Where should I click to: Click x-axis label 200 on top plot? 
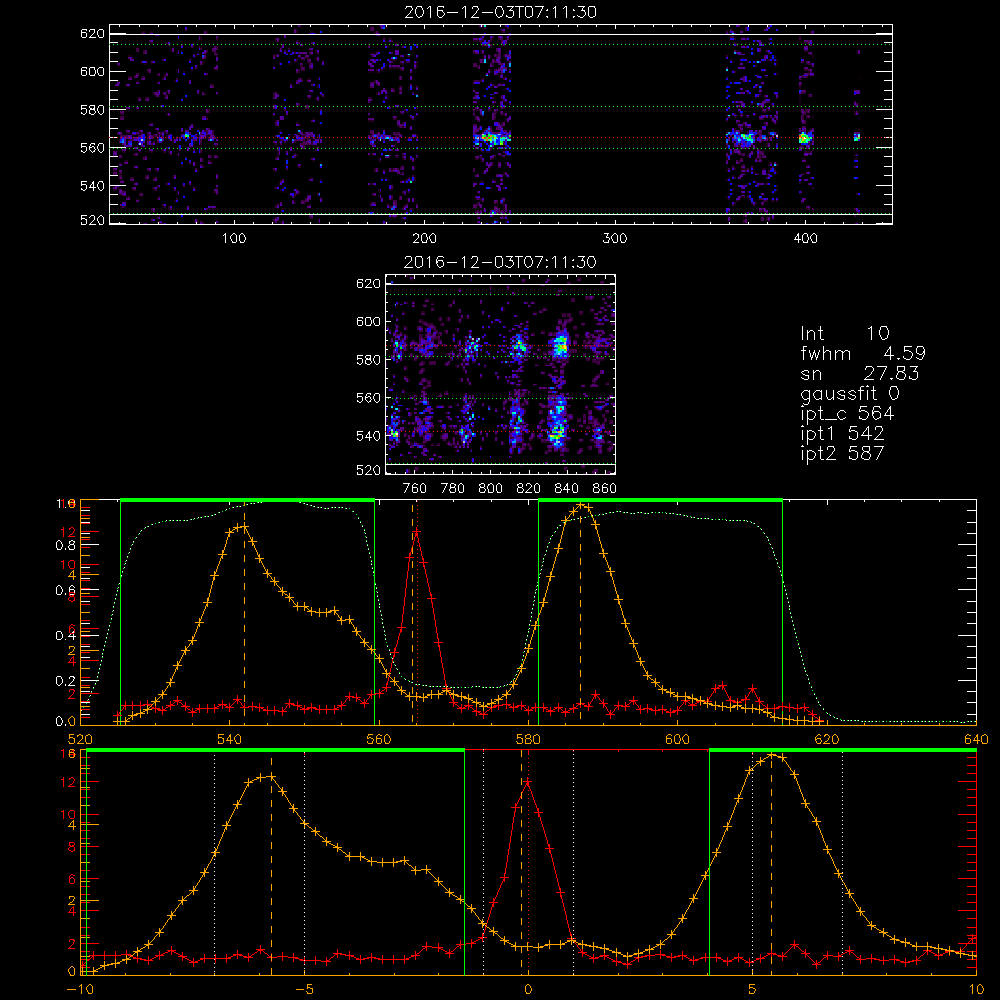coord(424,239)
